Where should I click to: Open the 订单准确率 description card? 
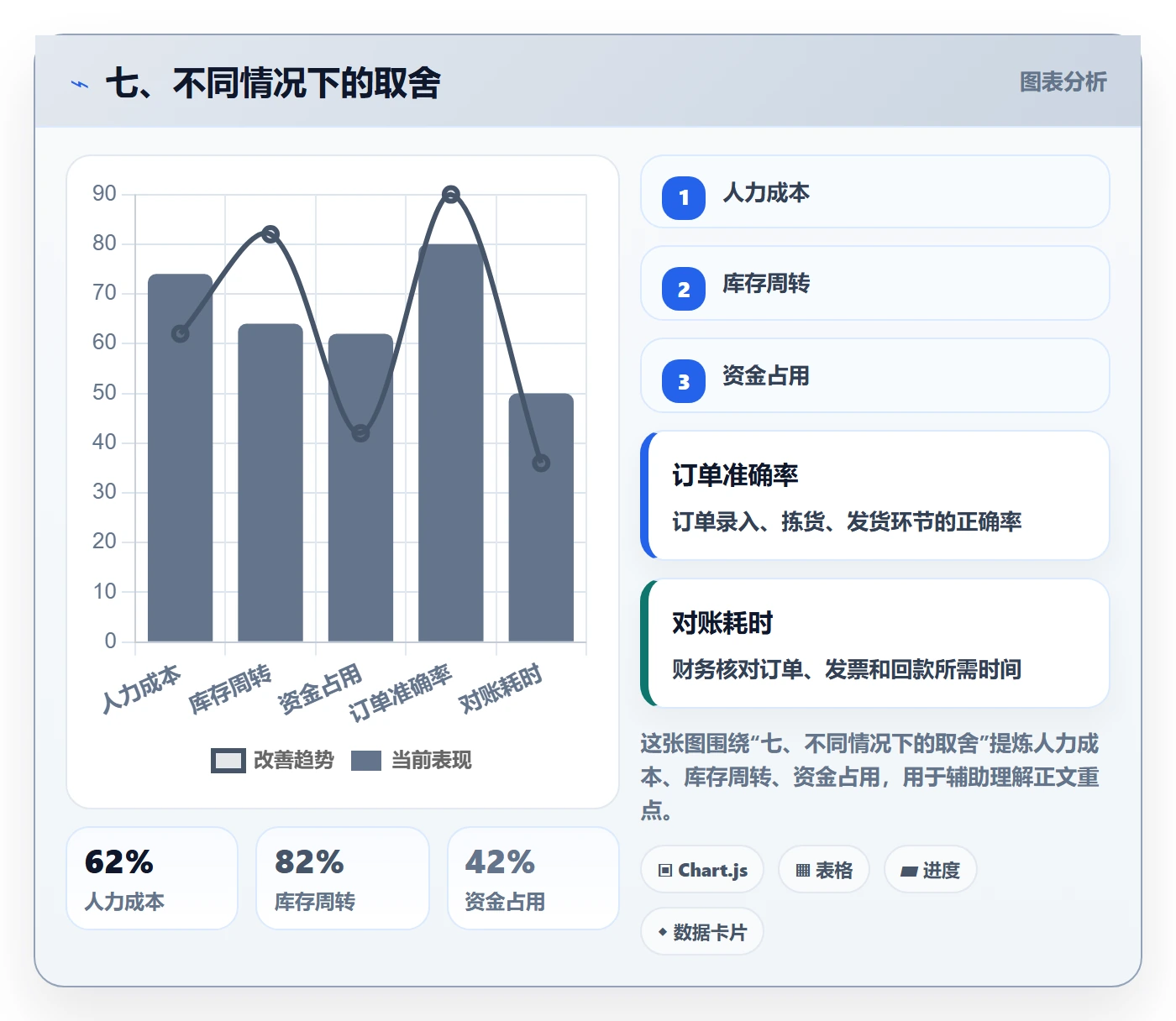874,495
